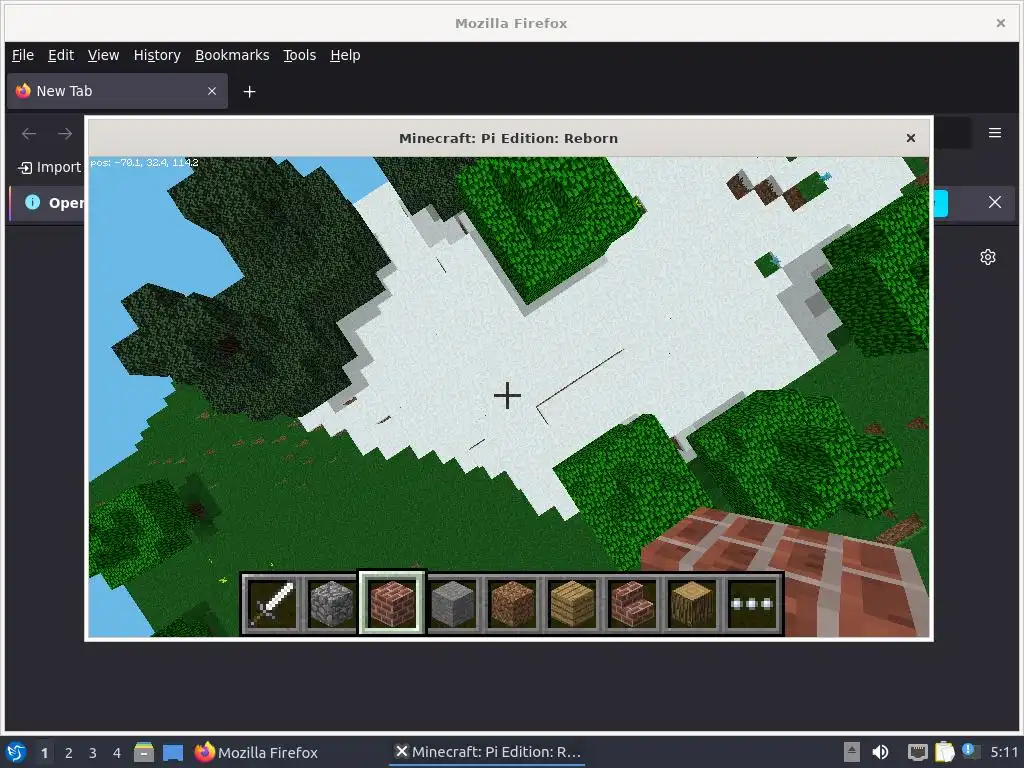
Task: Open the Tools menu
Action: coord(299,56)
